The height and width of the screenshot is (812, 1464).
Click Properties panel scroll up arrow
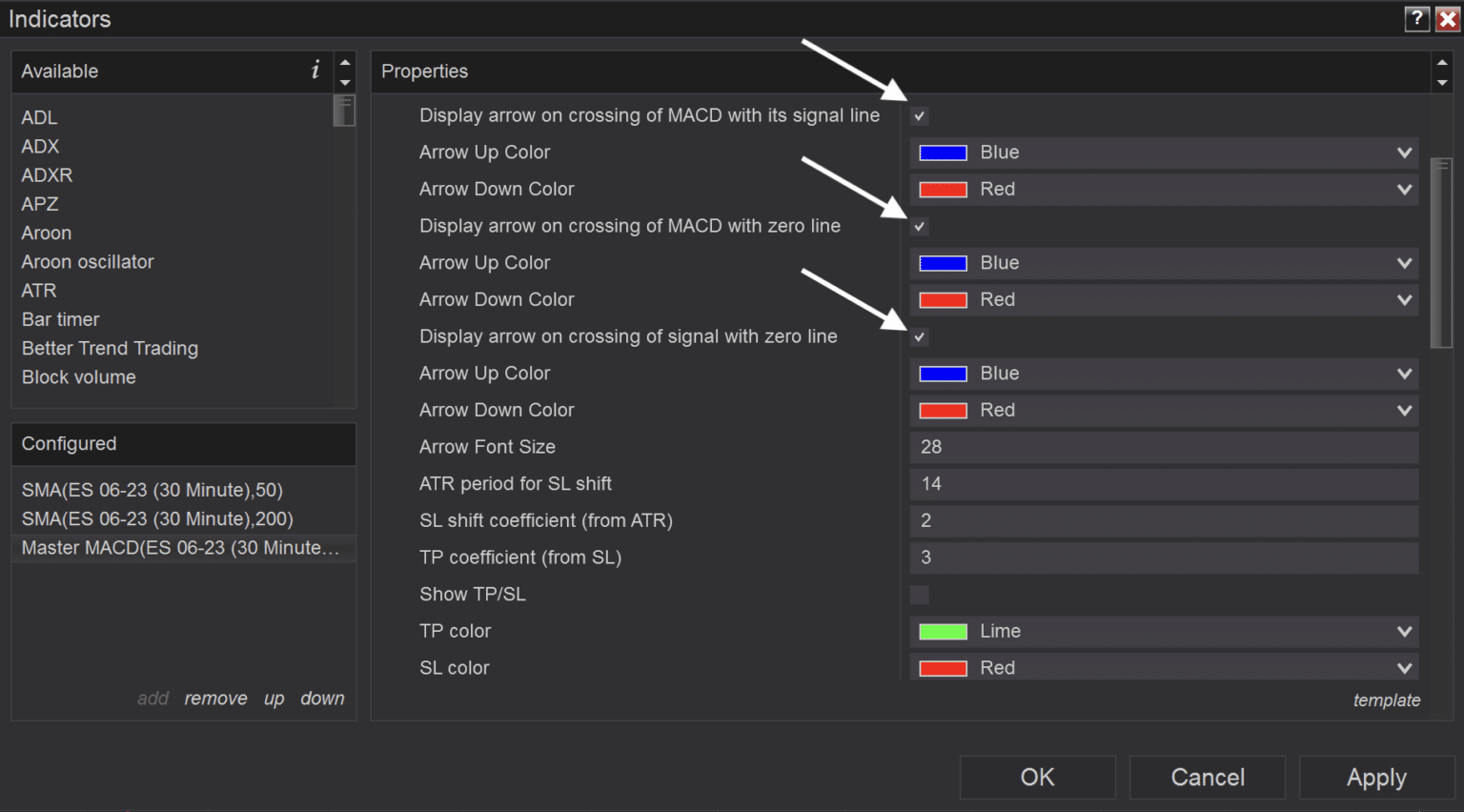[1442, 63]
